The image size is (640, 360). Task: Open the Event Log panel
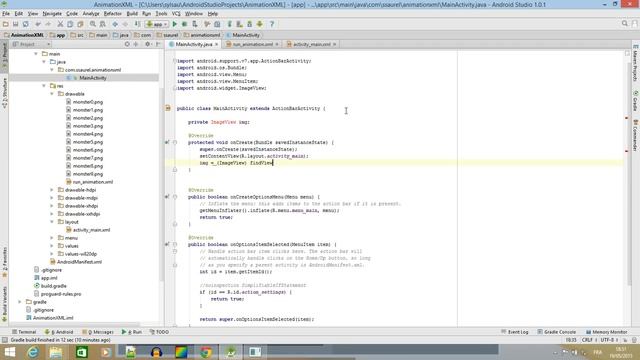tap(515, 332)
